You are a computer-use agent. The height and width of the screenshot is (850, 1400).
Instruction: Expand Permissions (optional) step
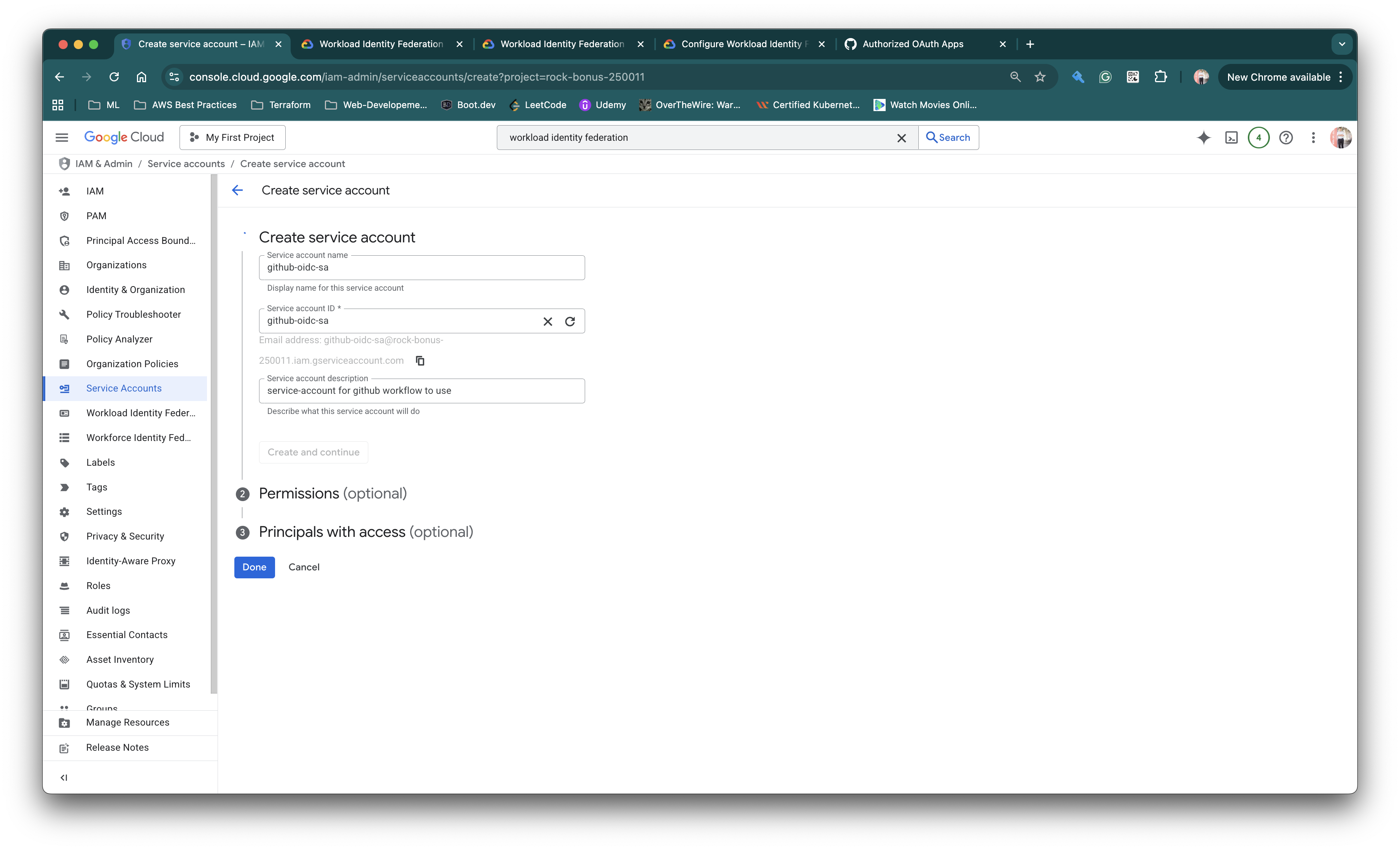pos(332,493)
